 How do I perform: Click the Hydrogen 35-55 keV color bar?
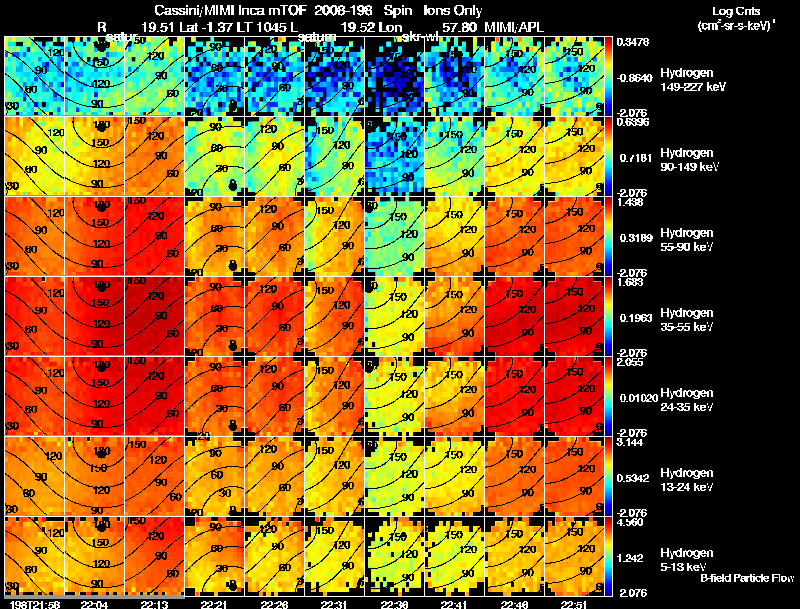click(x=608, y=317)
